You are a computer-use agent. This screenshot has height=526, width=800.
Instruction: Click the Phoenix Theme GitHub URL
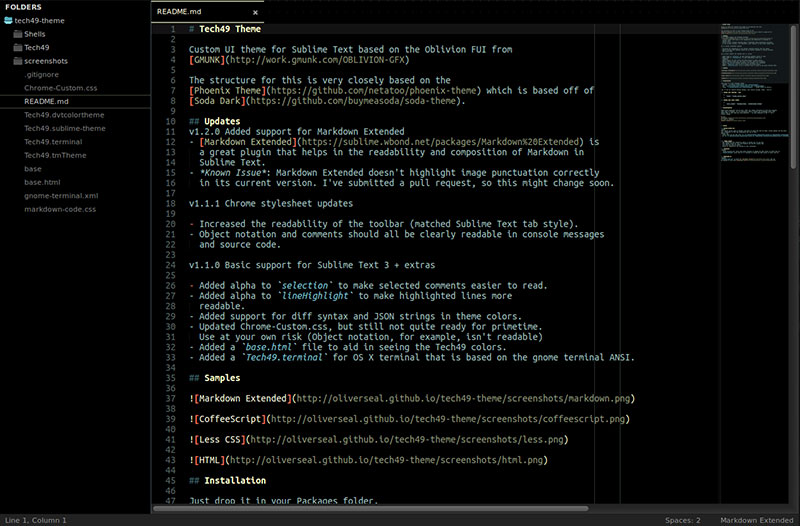click(373, 90)
